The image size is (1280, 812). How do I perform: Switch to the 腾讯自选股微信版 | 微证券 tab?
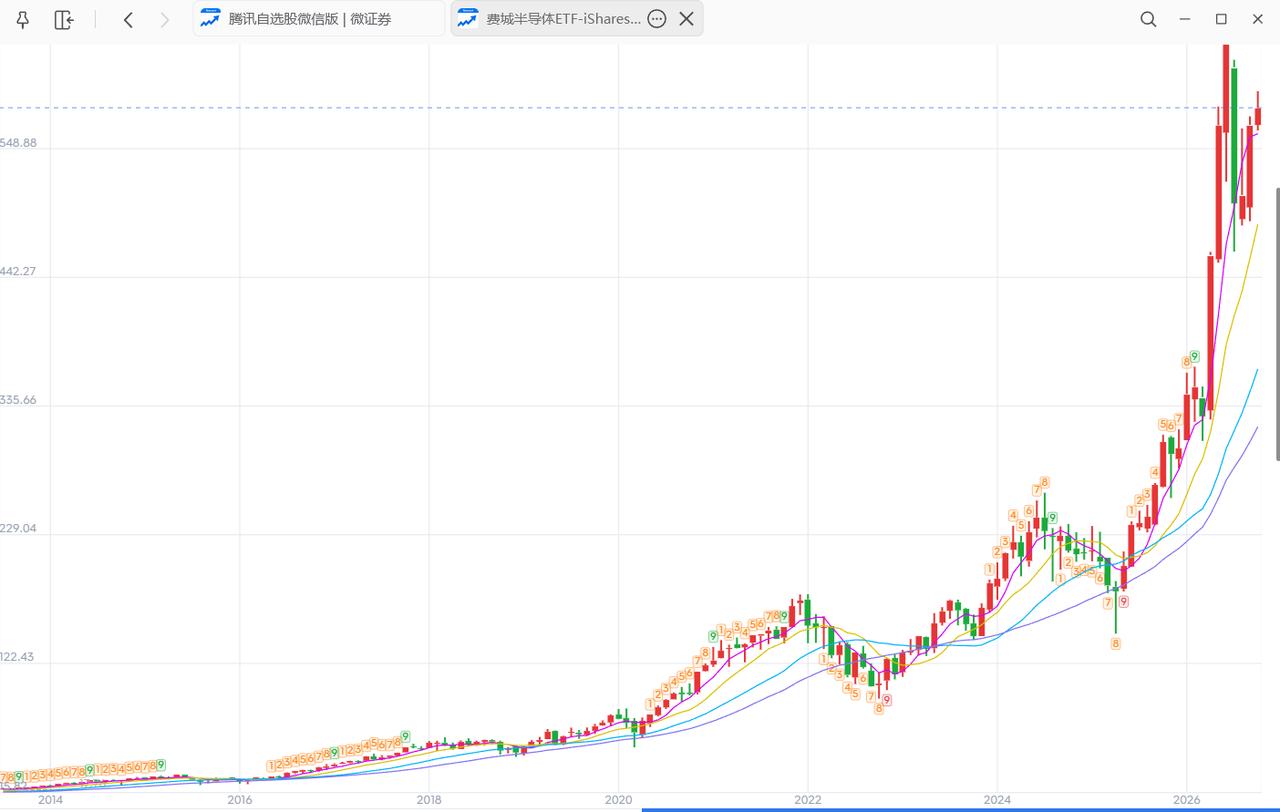tap(319, 19)
